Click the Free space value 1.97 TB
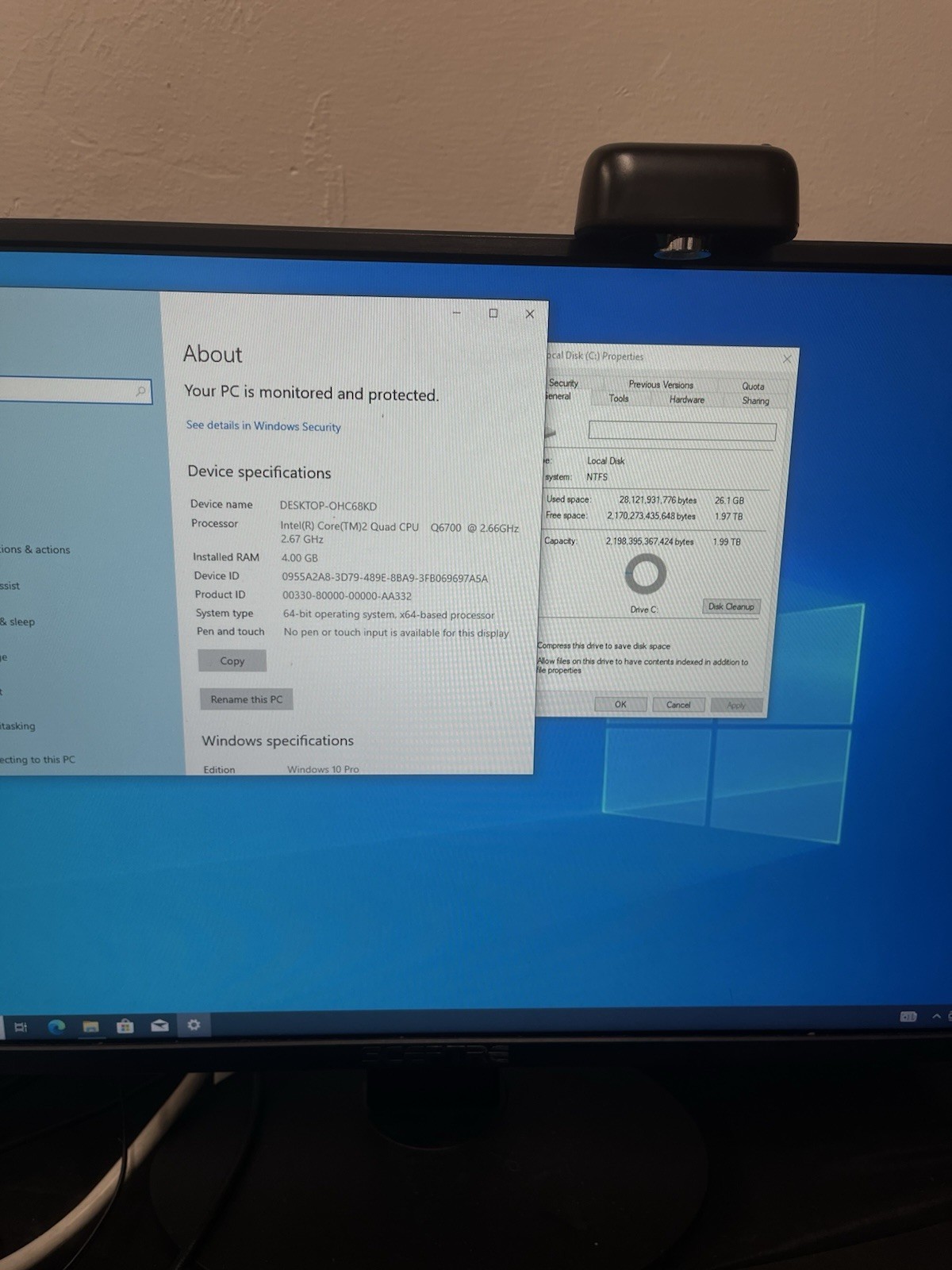Image resolution: width=952 pixels, height=1270 pixels. pos(728,517)
